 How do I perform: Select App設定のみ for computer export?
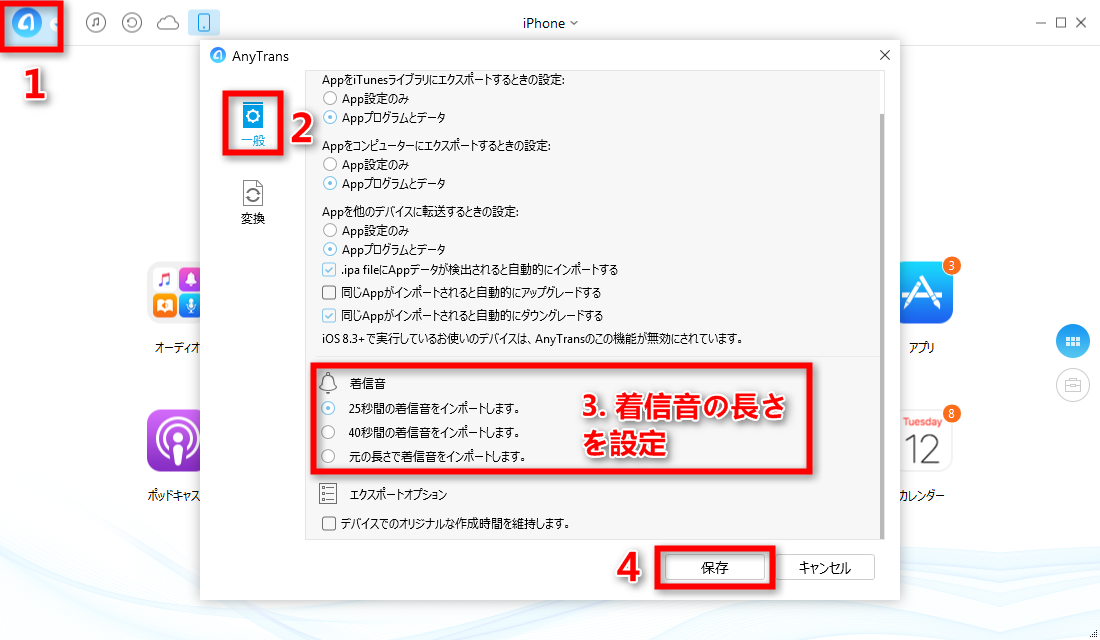tap(330, 164)
